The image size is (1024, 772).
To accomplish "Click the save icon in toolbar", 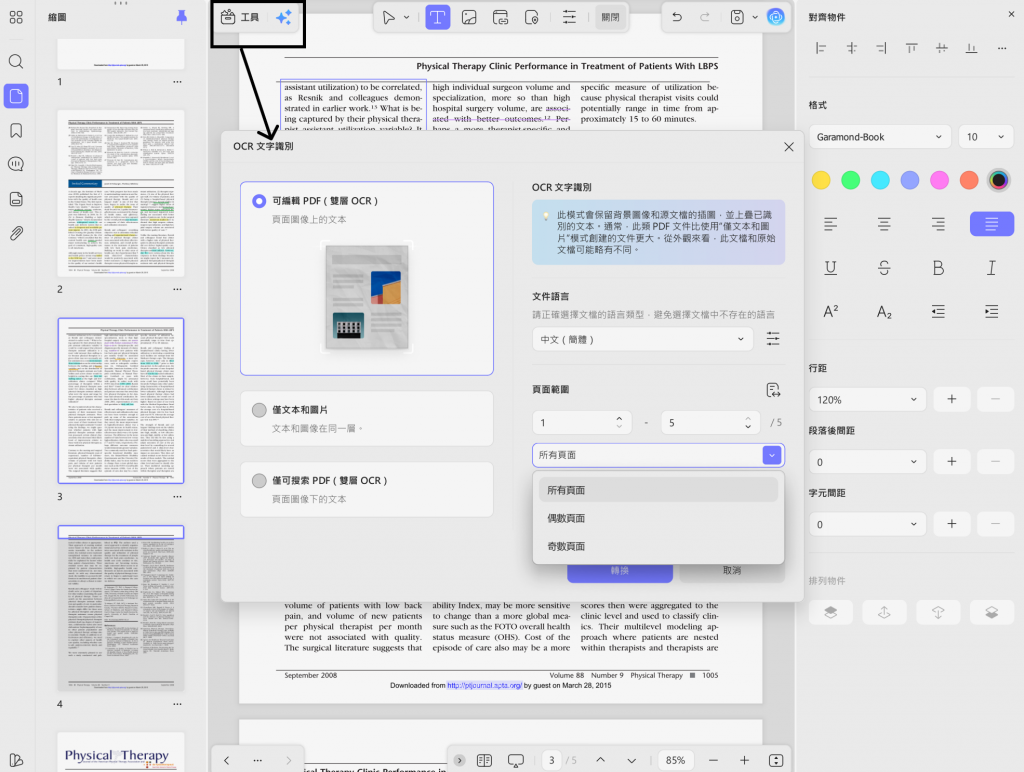I will pos(737,17).
